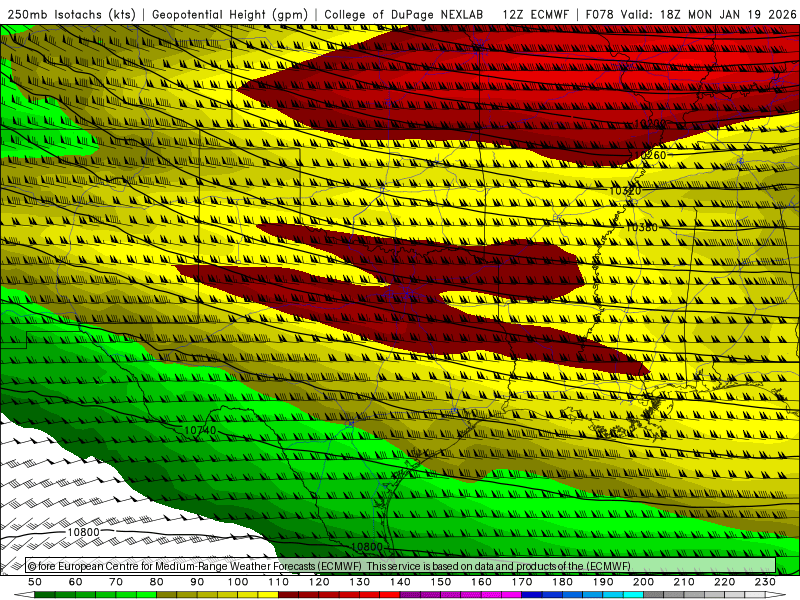The image size is (800, 600).
Task: Click the 200 value on the color scale
Action: tap(643, 582)
